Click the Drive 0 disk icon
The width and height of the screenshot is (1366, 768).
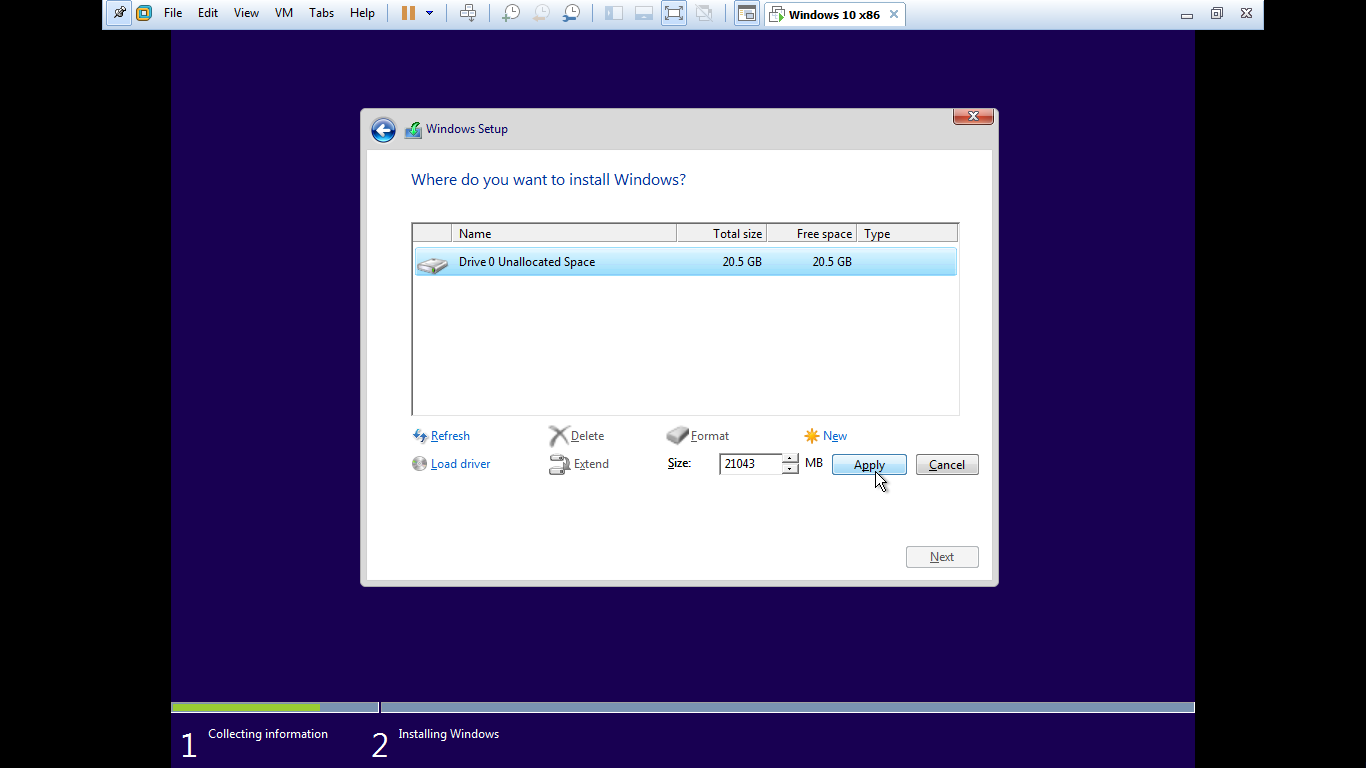(433, 265)
